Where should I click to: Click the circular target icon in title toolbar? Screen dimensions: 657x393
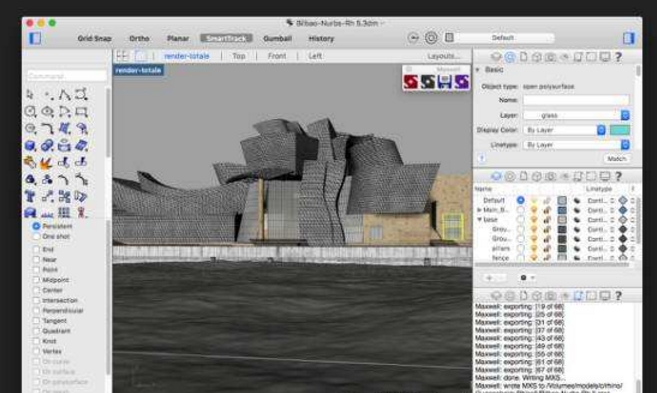[431, 38]
